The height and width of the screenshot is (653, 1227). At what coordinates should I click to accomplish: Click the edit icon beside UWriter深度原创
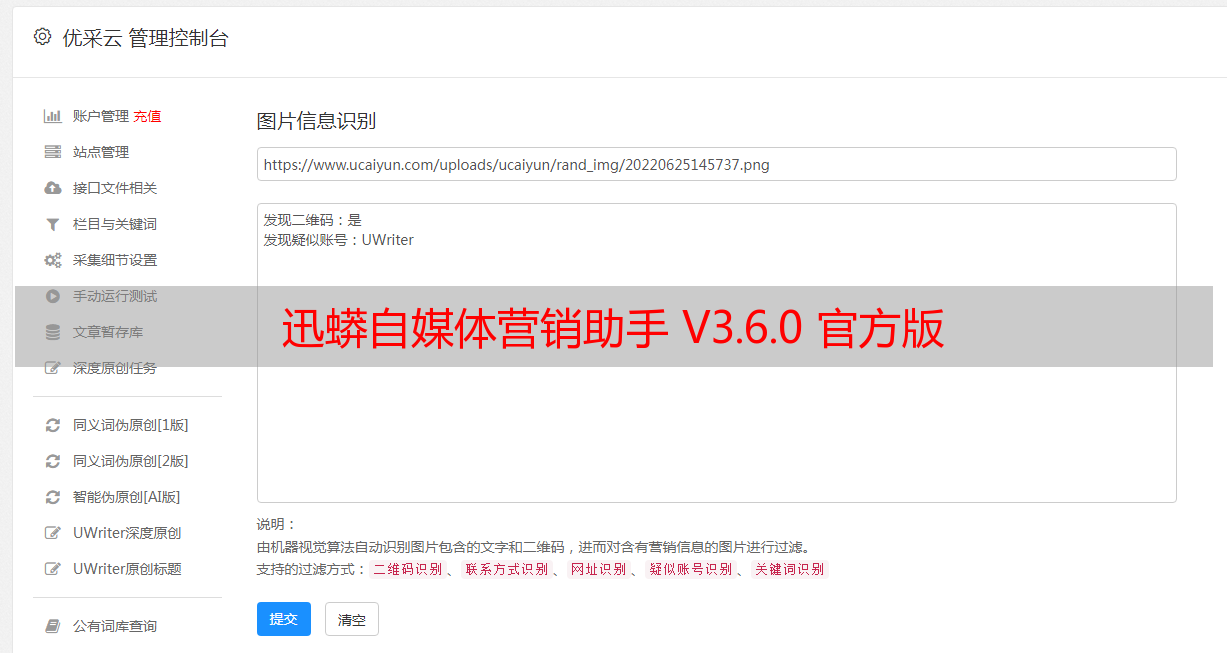(53, 533)
